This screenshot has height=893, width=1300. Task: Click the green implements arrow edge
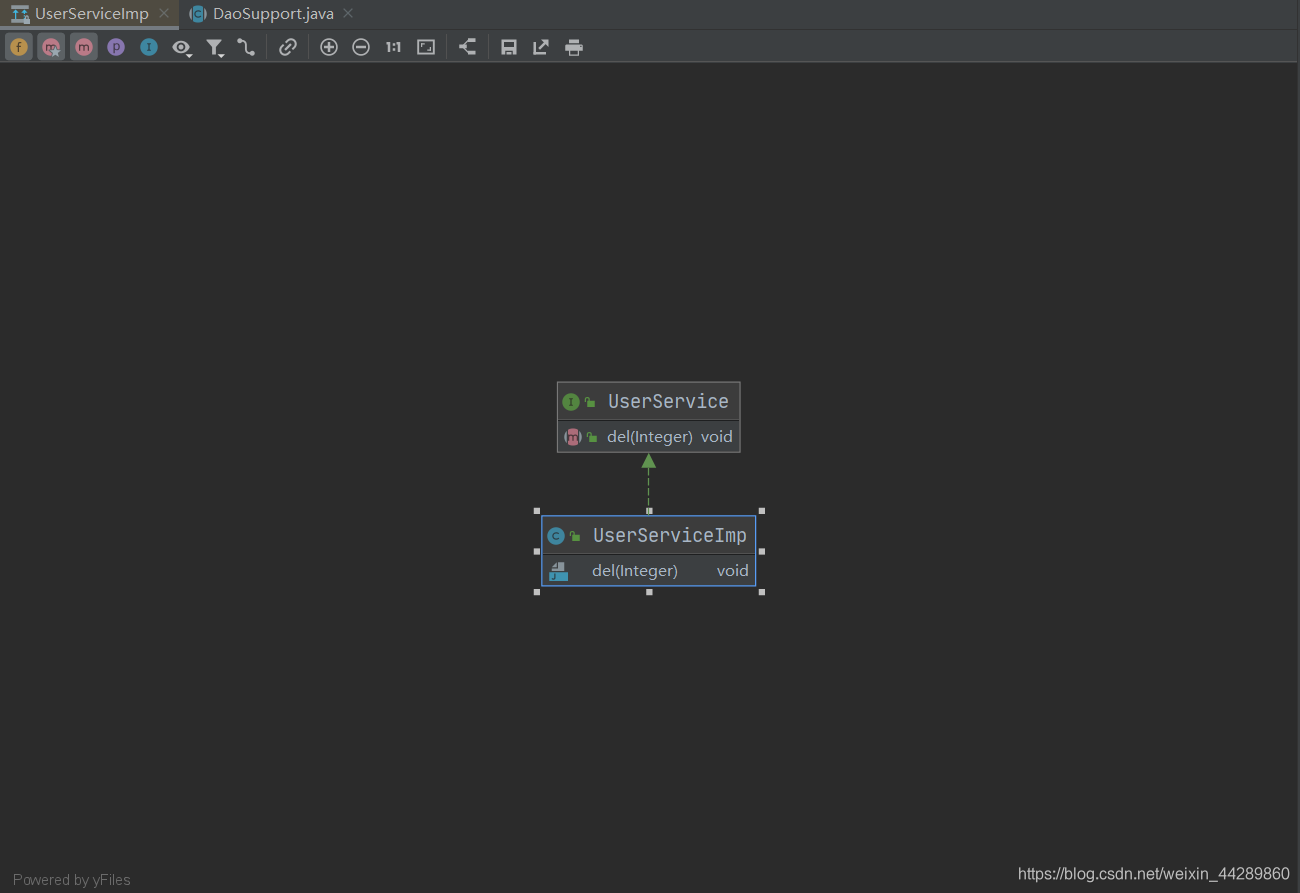pyautogui.click(x=648, y=483)
